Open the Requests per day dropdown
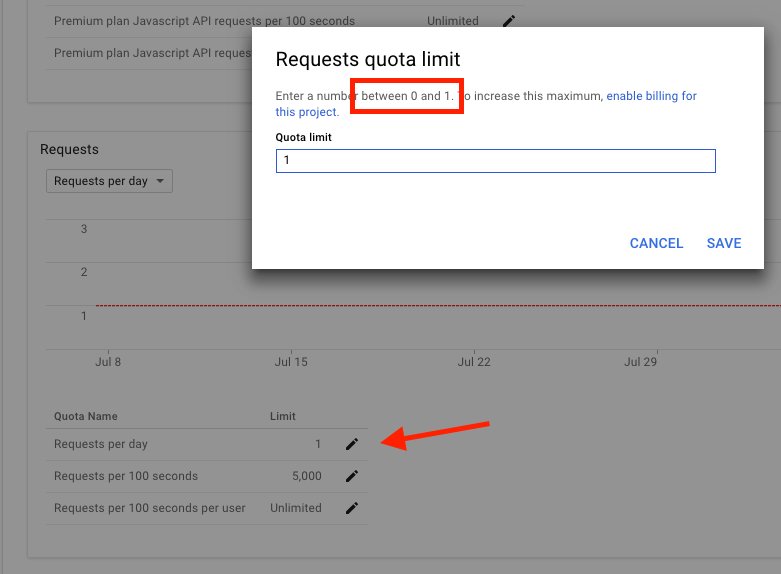The height and width of the screenshot is (574, 781). pyautogui.click(x=109, y=181)
